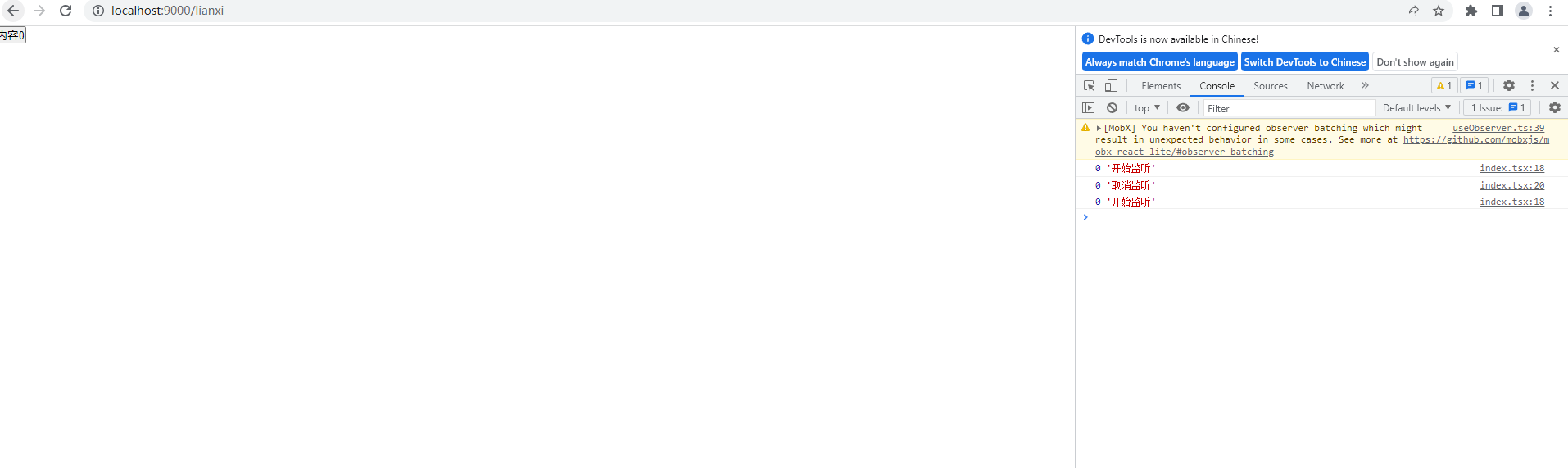The image size is (1568, 468).
Task: Open the Chrome extensions puzzle icon
Action: [1471, 11]
